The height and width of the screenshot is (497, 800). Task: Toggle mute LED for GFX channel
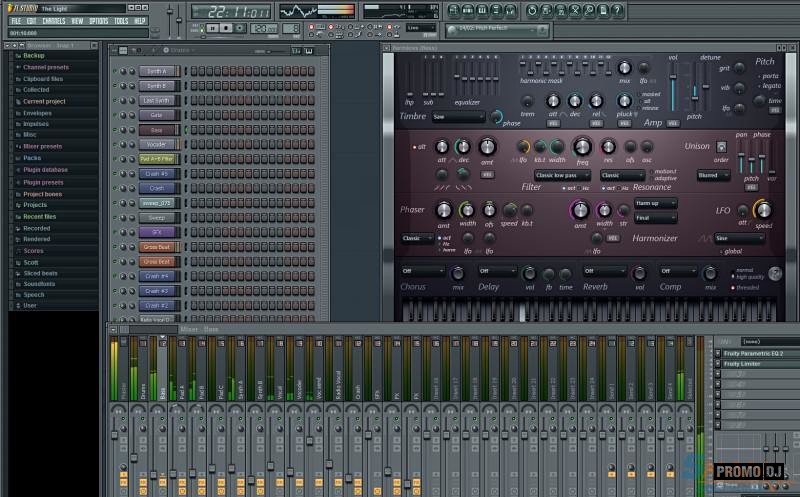[115, 232]
